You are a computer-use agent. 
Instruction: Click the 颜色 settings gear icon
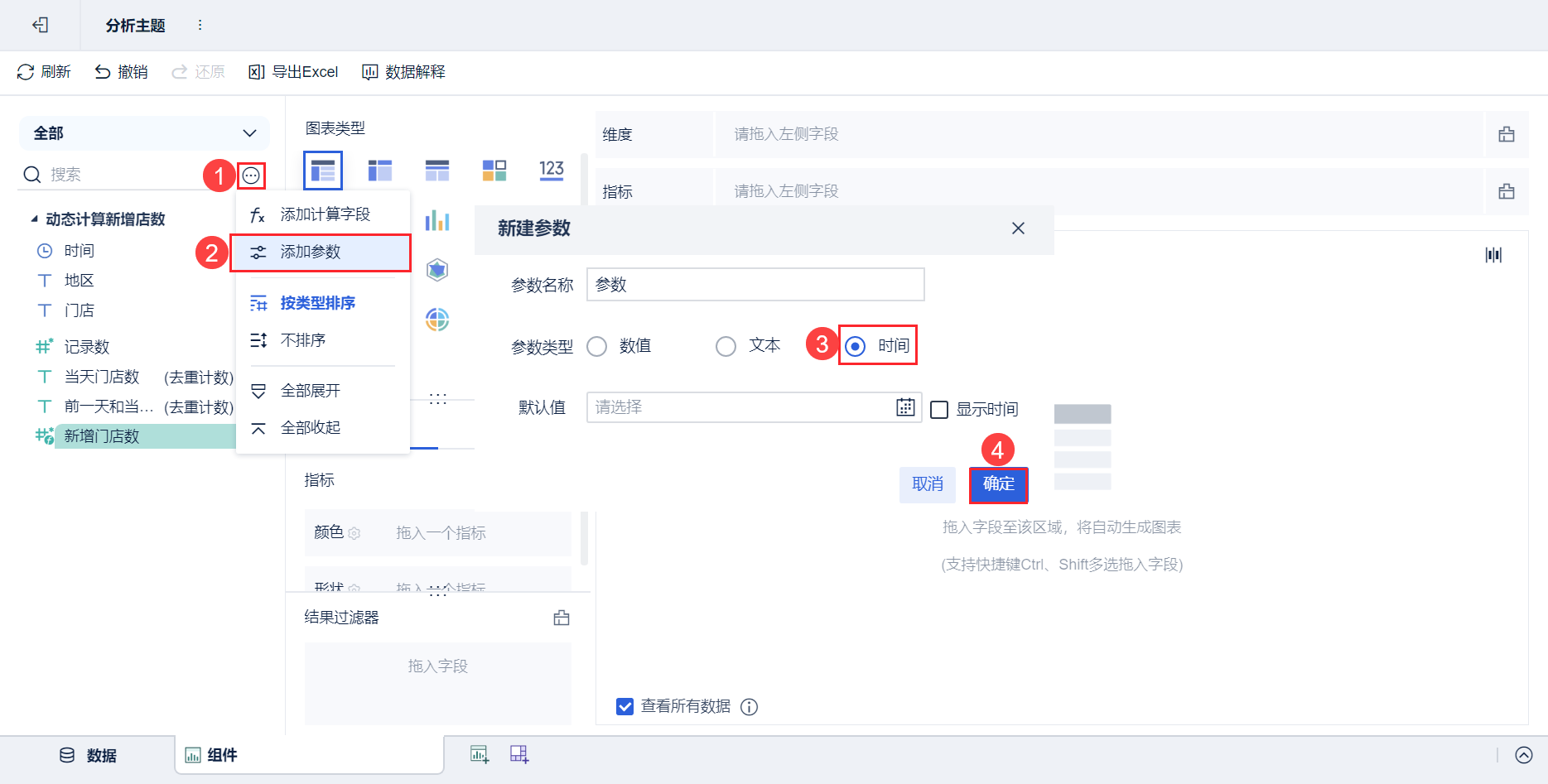(354, 533)
